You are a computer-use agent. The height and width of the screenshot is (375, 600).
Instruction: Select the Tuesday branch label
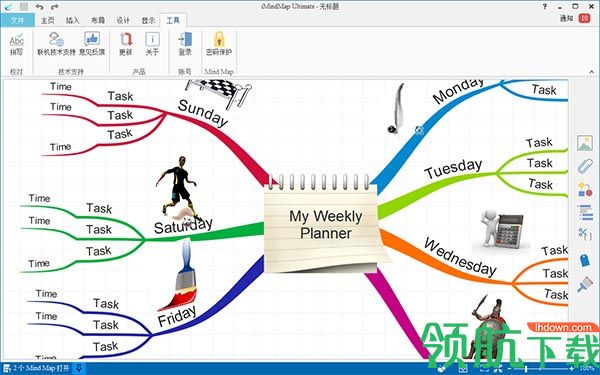pyautogui.click(x=453, y=168)
